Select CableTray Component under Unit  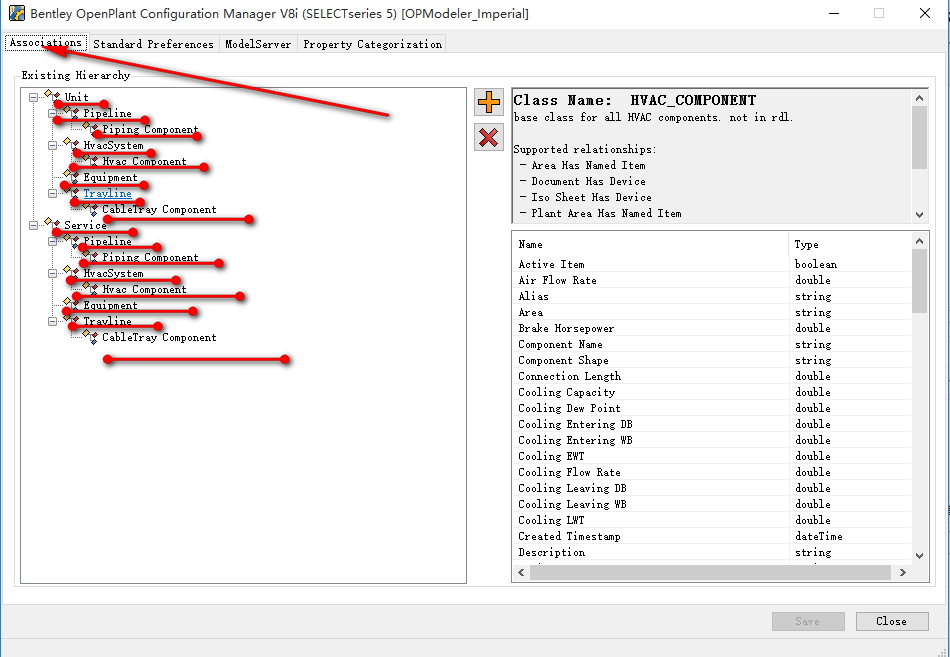point(159,209)
